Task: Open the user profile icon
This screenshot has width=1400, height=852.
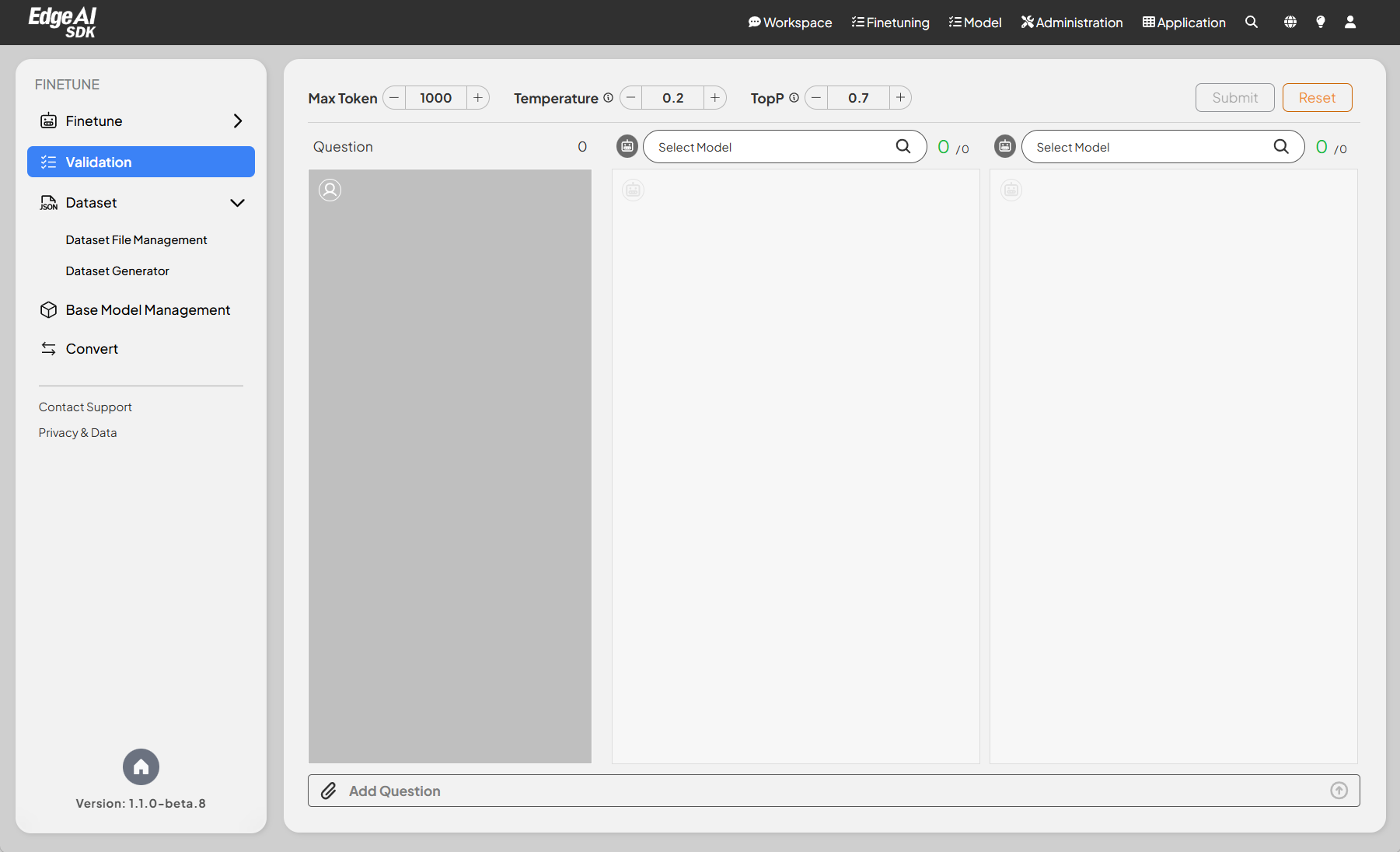Action: coord(1350,23)
